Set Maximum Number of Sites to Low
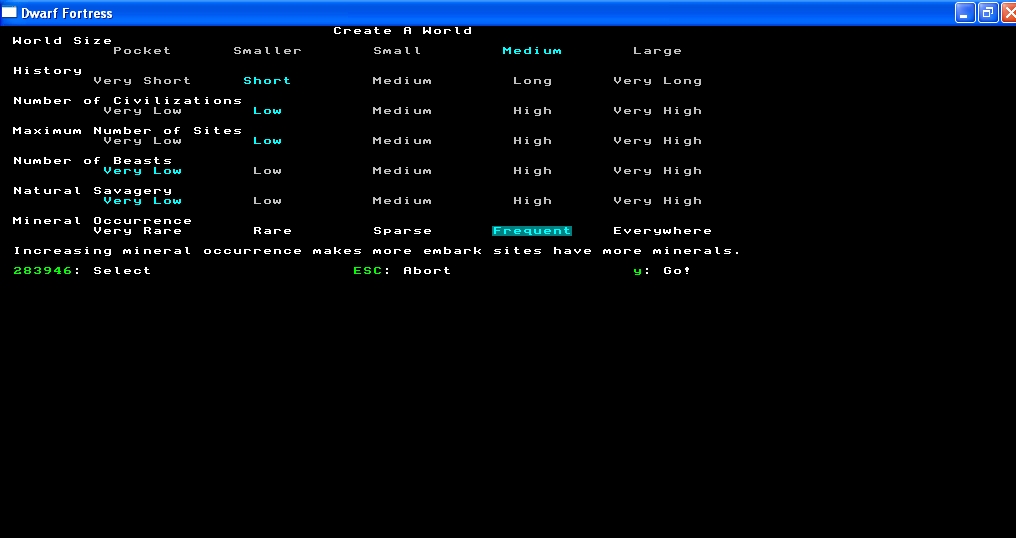Viewport: 1016px width, 538px height. 267,141
